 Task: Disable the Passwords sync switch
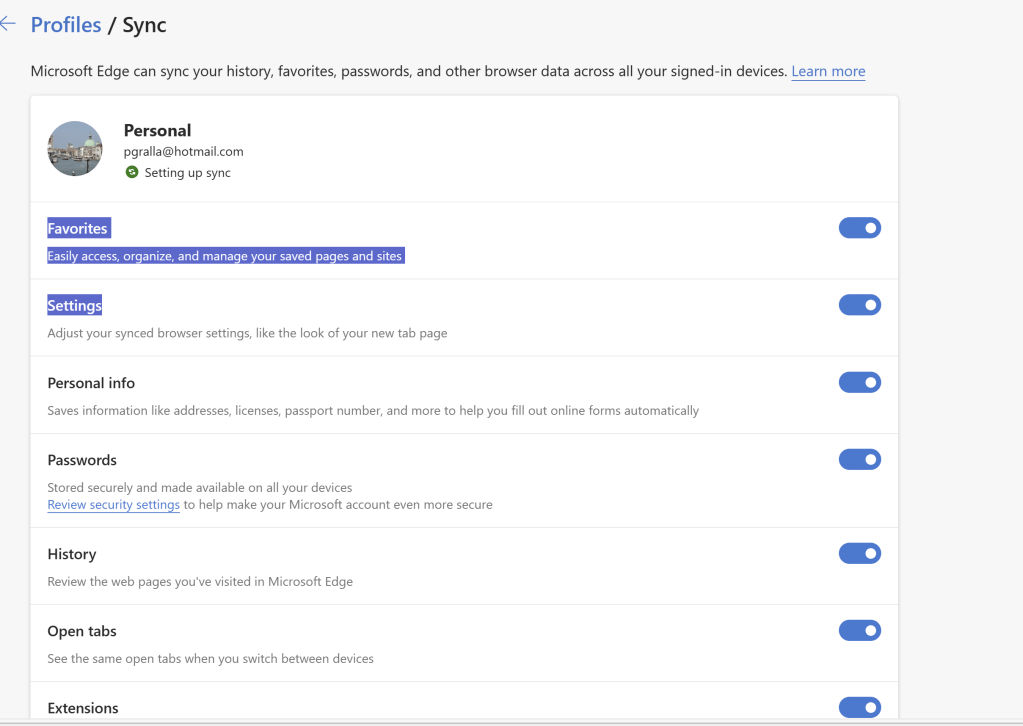coord(859,459)
